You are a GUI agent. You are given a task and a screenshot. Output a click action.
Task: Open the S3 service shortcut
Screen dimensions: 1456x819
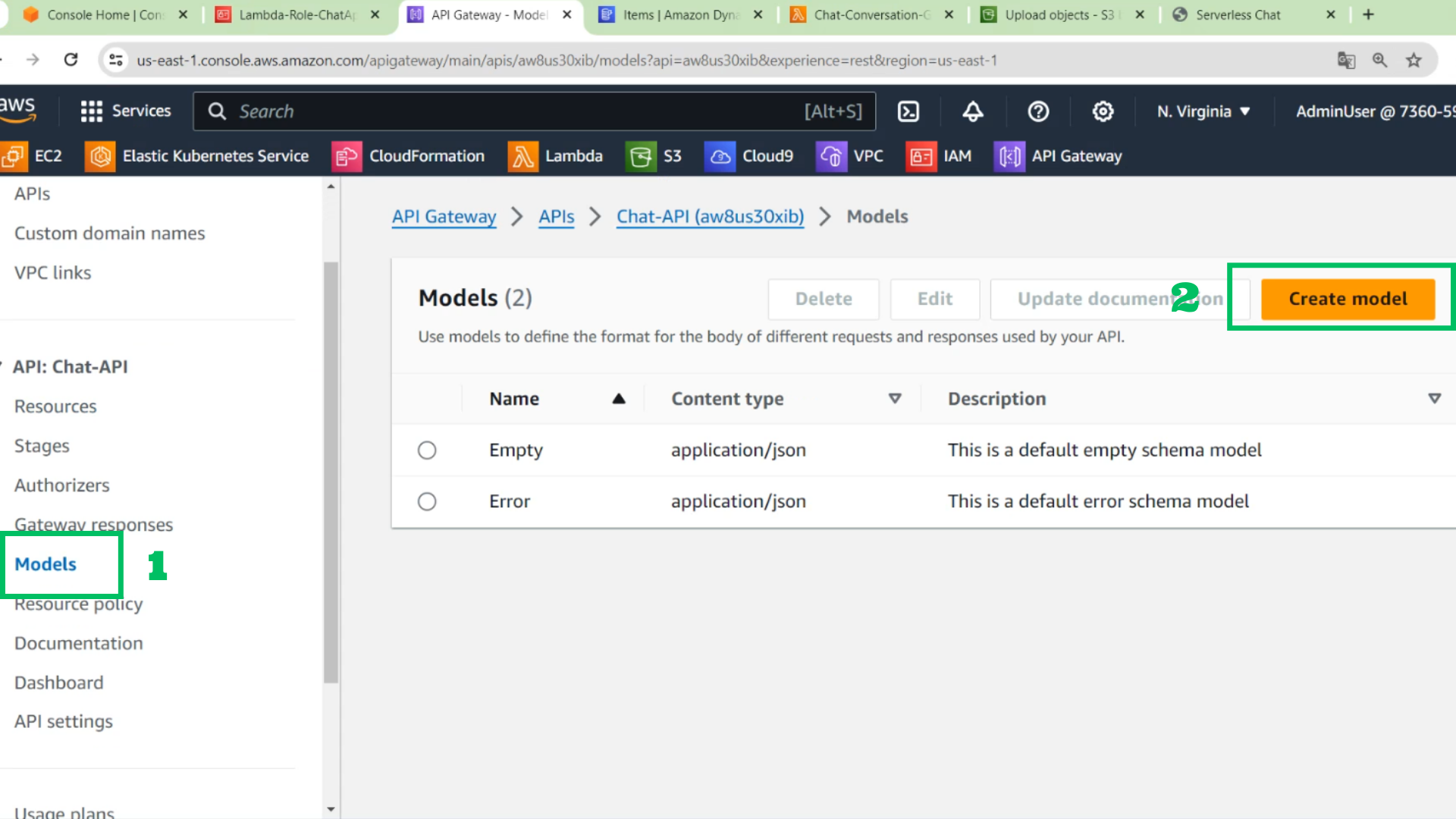pyautogui.click(x=654, y=156)
